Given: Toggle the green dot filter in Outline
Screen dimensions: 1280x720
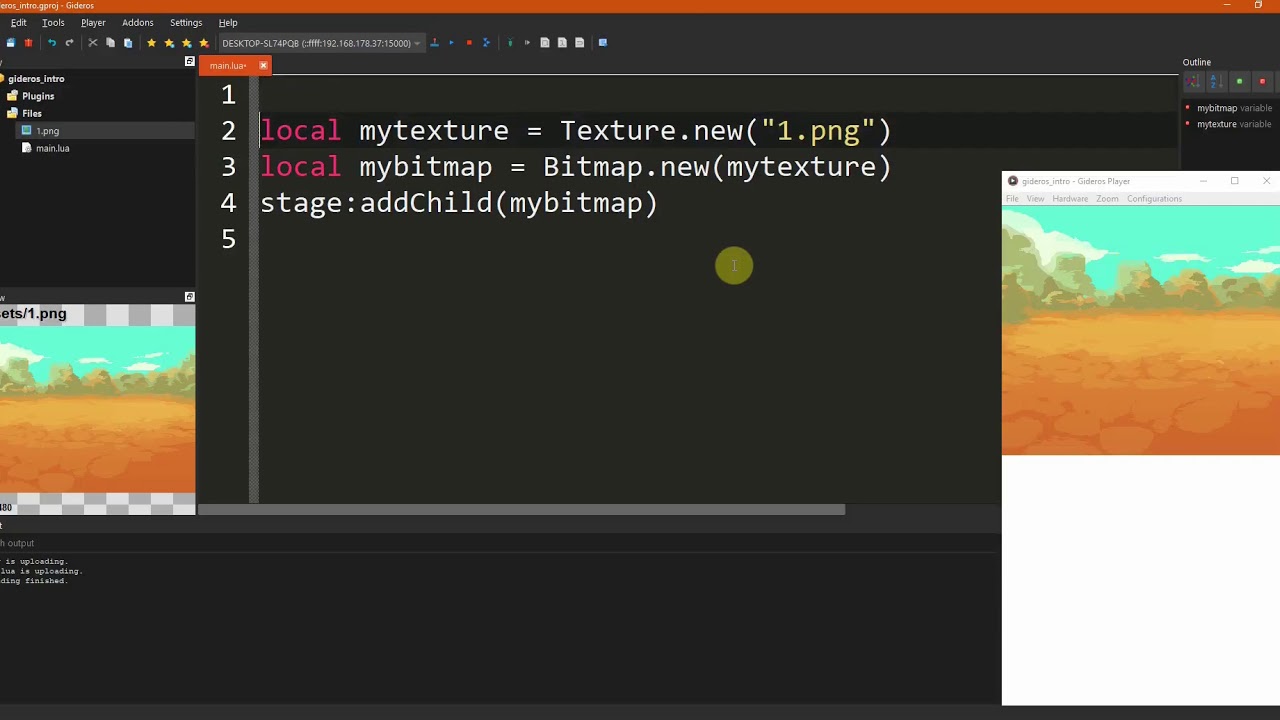Looking at the screenshot, I should click(1239, 82).
